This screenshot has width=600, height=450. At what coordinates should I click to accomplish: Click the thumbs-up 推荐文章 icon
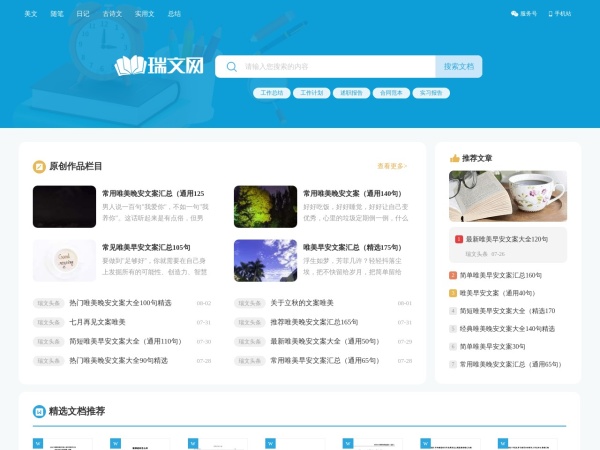pos(455,158)
